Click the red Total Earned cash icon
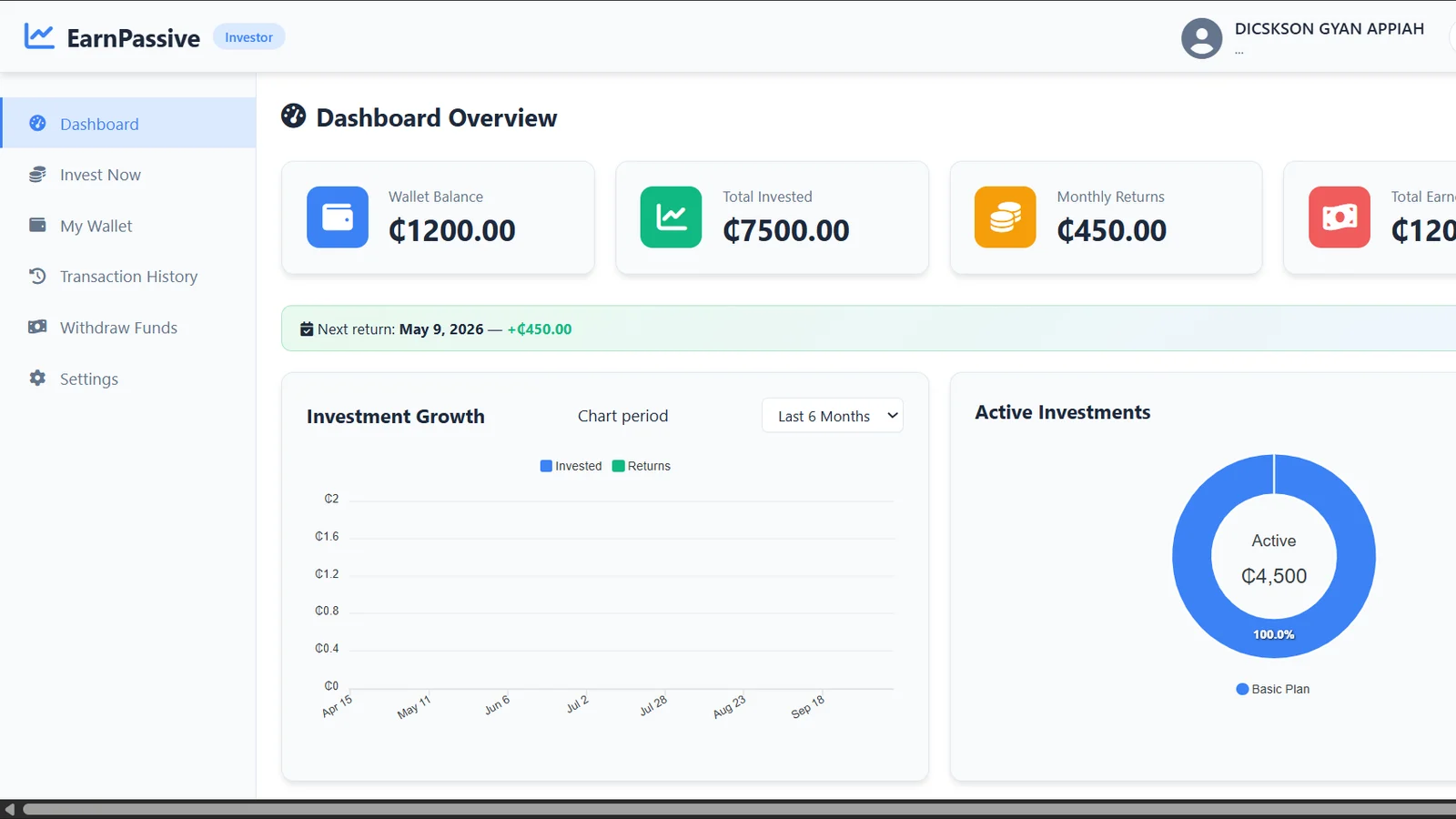Viewport: 1456px width, 819px height. 1340,217
